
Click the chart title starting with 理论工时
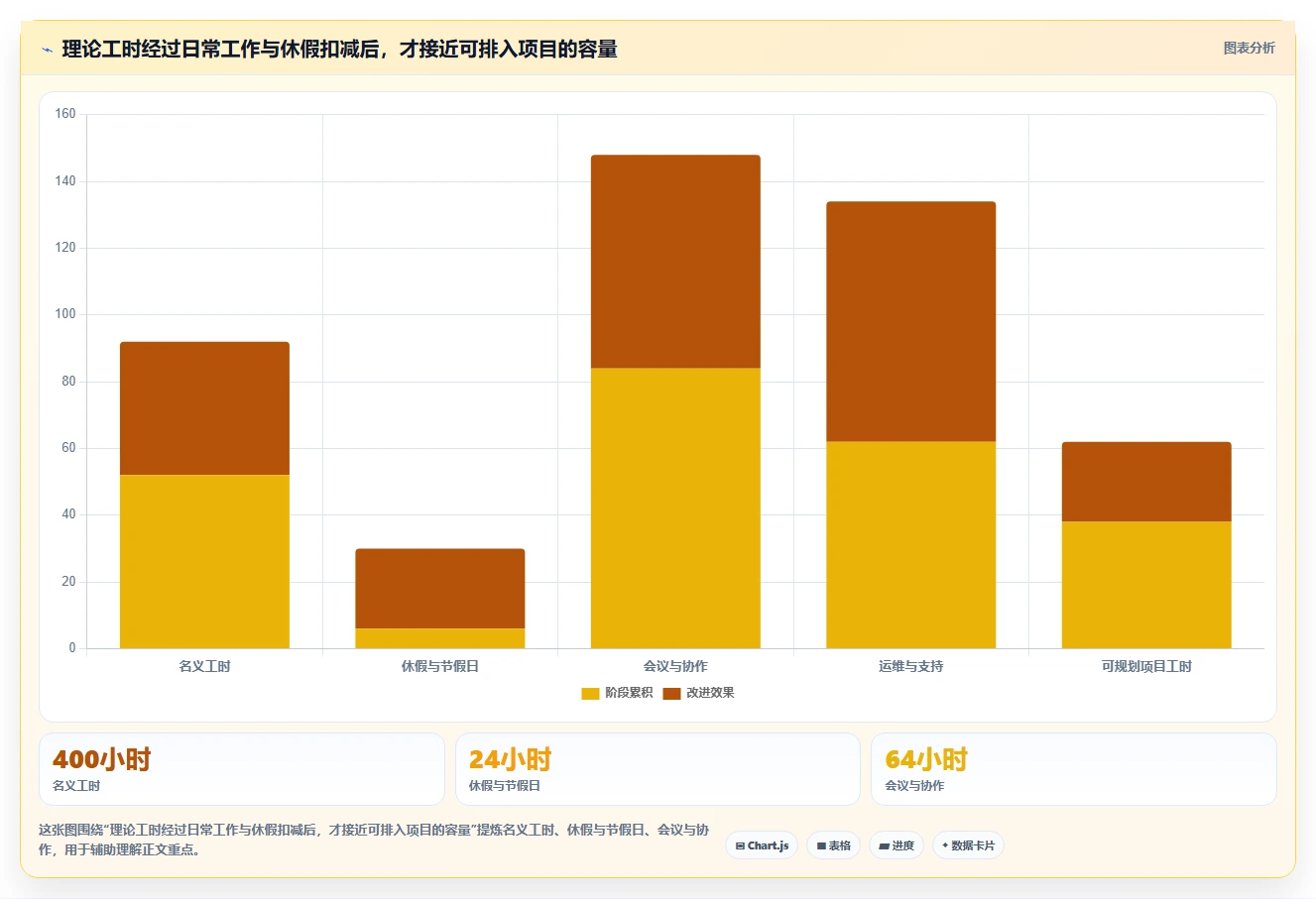pyautogui.click(x=339, y=50)
